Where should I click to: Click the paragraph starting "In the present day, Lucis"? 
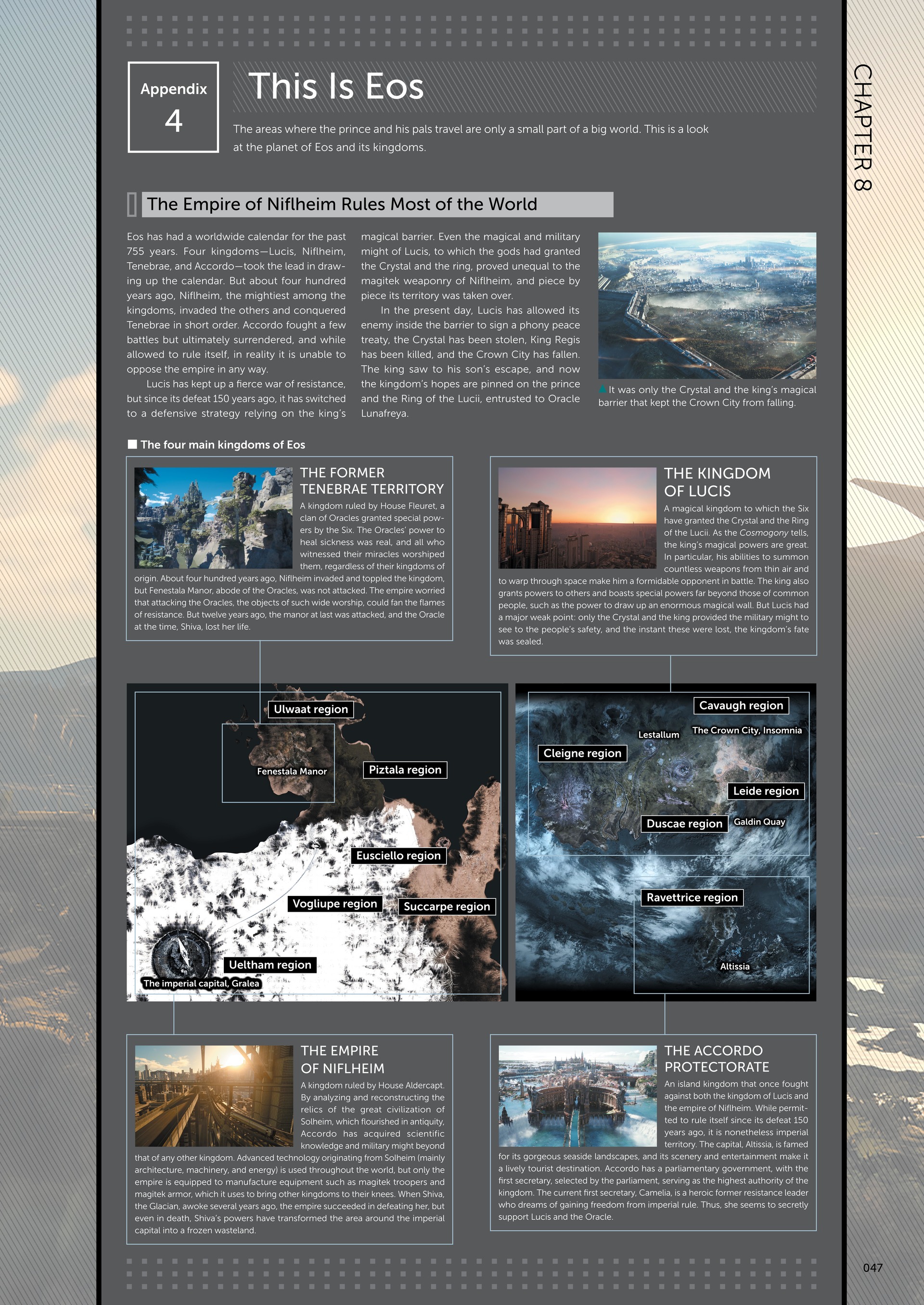pos(471,362)
